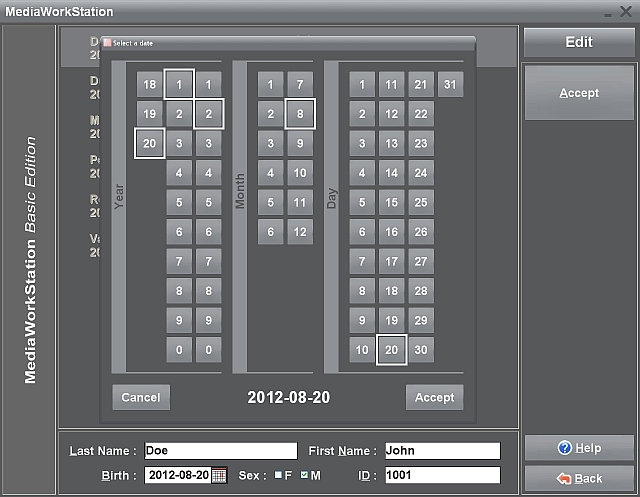Click the Birth date input field
640x497 pixels.
tap(178, 475)
